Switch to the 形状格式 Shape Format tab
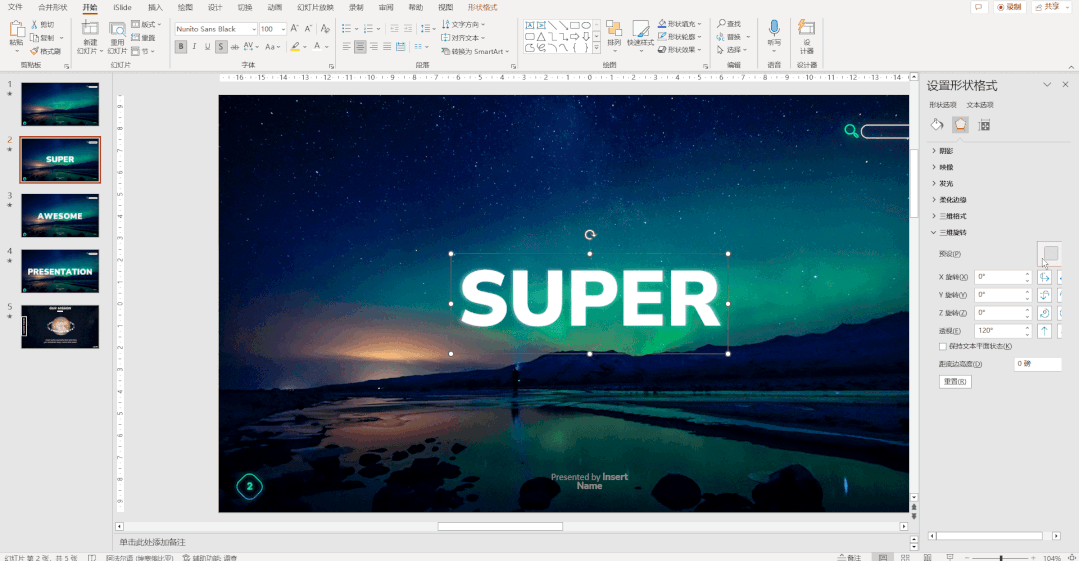This screenshot has width=1079, height=561. tap(482, 7)
